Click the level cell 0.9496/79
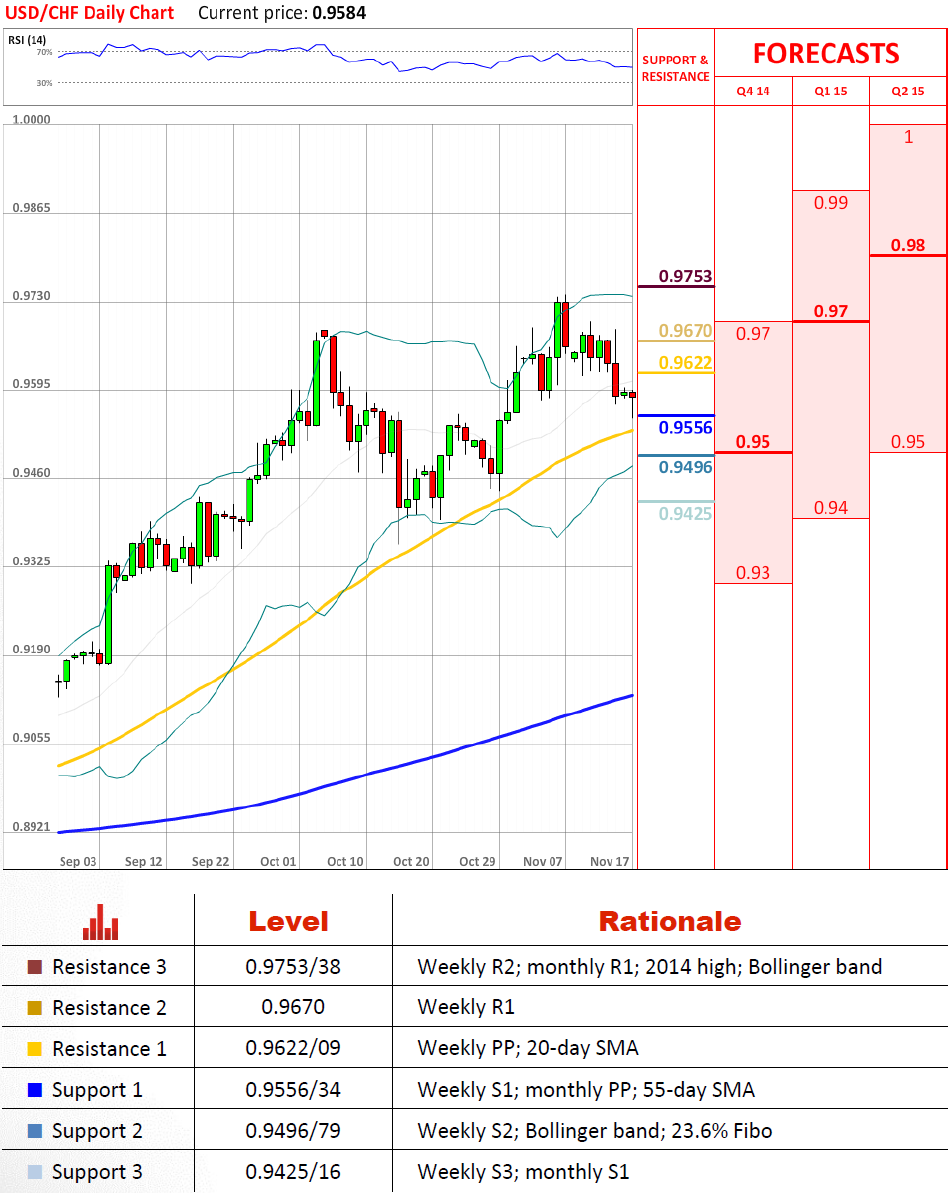 tap(293, 1131)
